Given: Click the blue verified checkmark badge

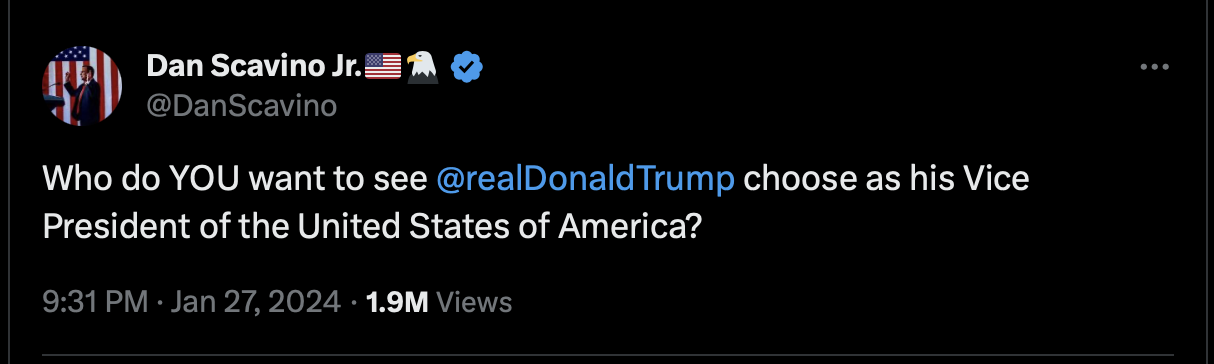Looking at the screenshot, I should coord(467,67).
